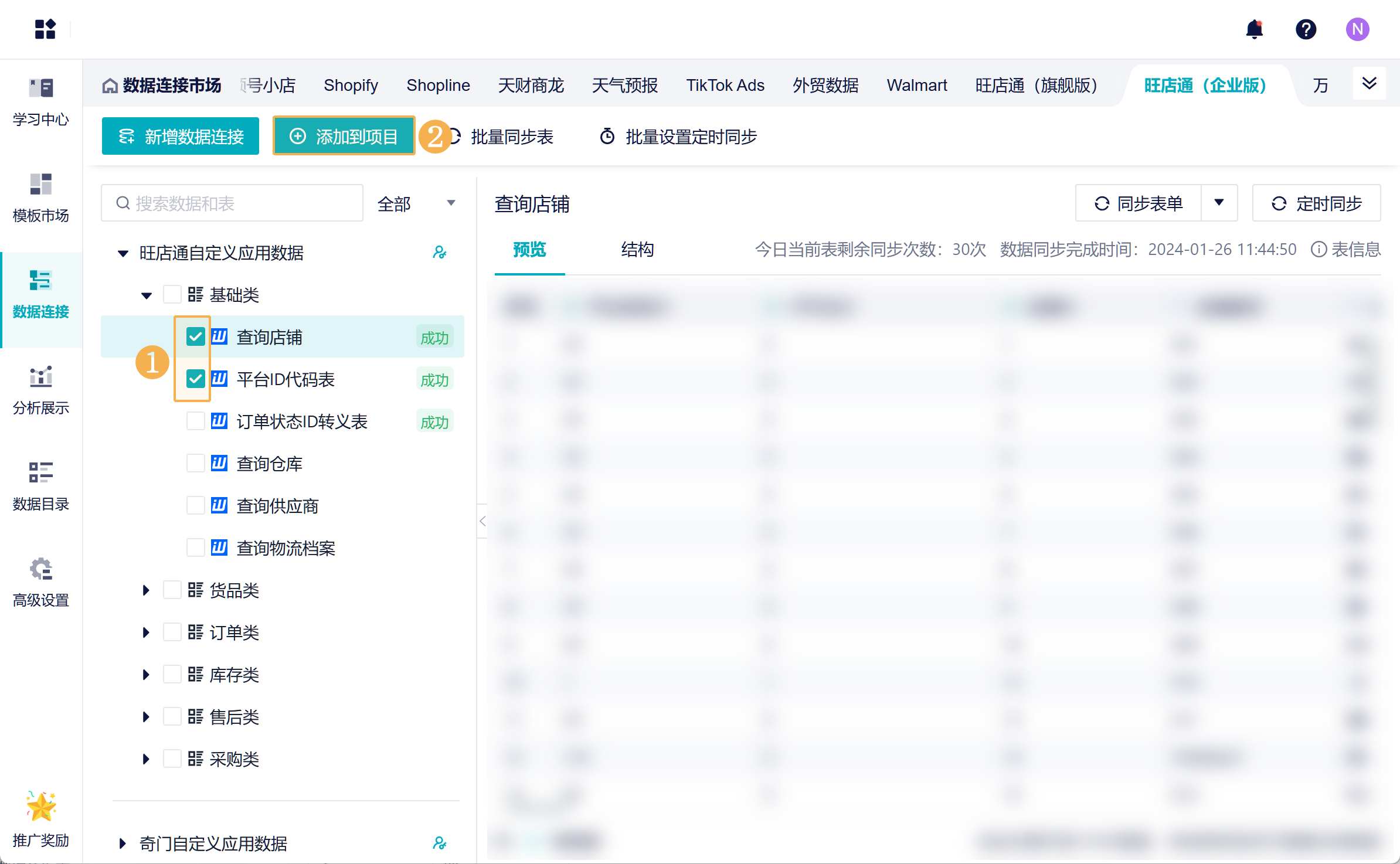This screenshot has width=1400, height=864.
Task: Check the 基础类 group checkbox
Action: 172,295
